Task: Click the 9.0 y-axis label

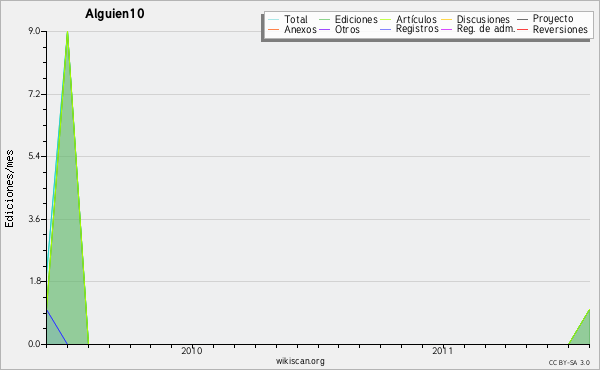Action: 34,31
